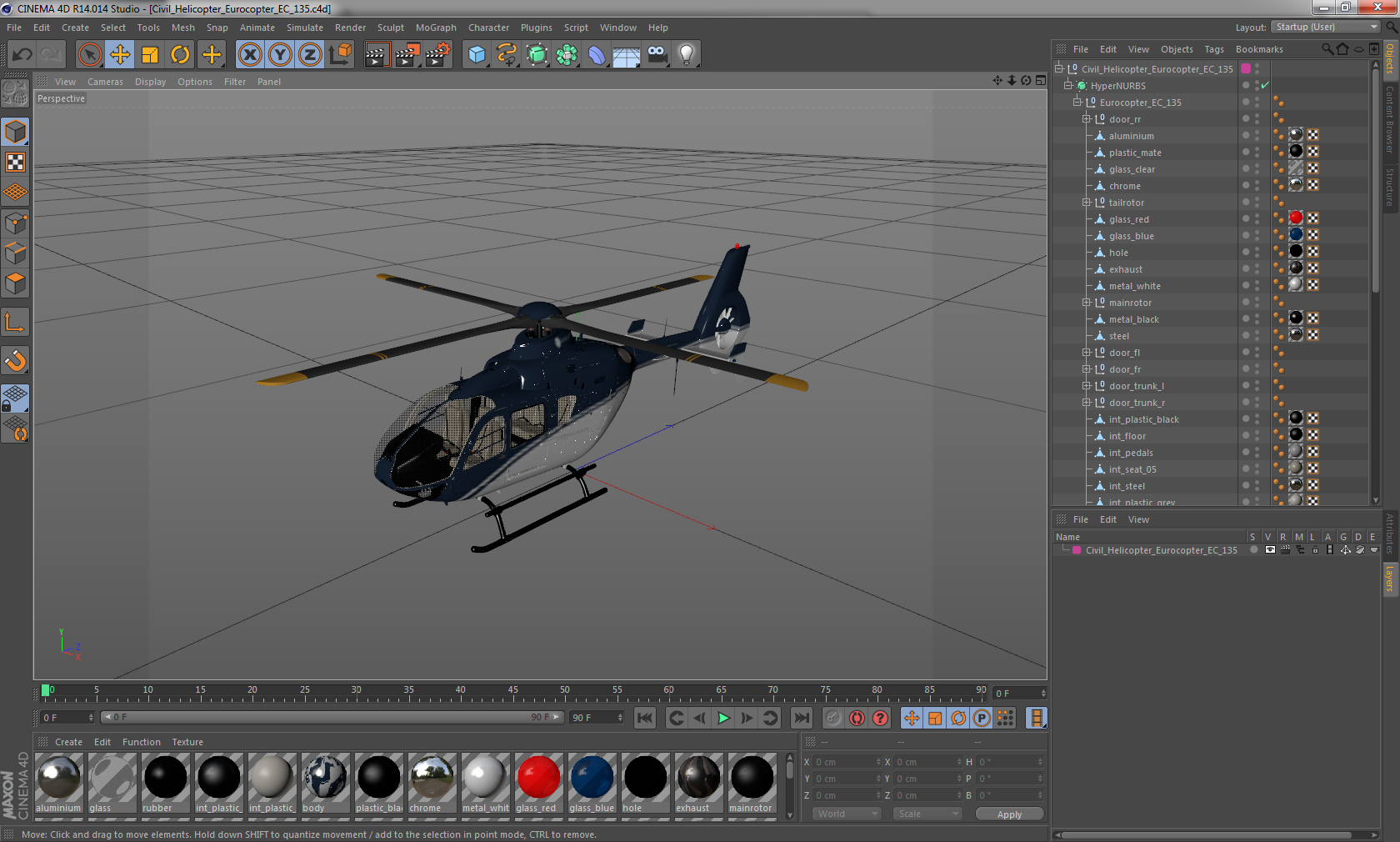Open the Layout dropdown Startup (User)
Screen dimensions: 1400x842
pos(1327,27)
